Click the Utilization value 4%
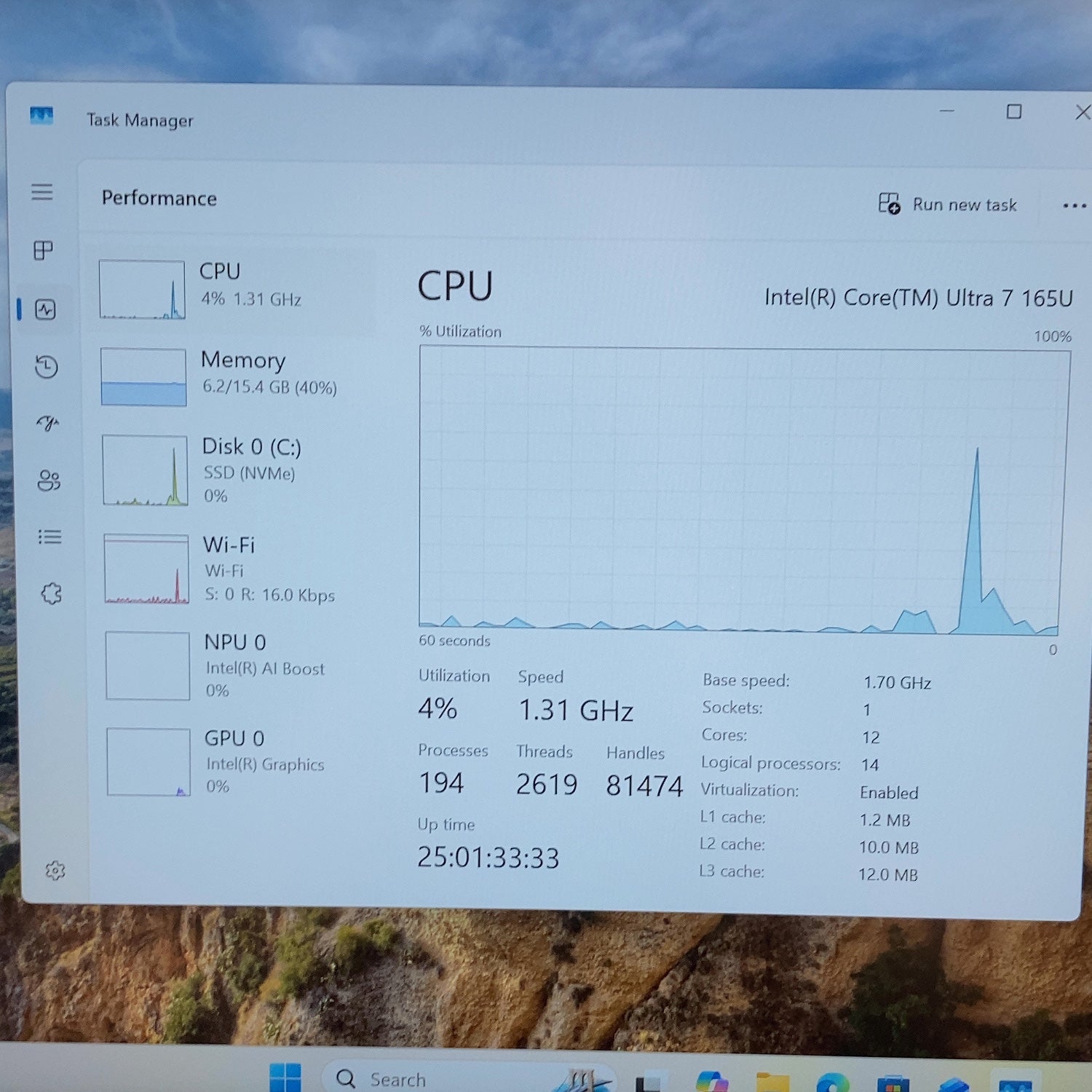1092x1092 pixels. pyautogui.click(x=438, y=708)
